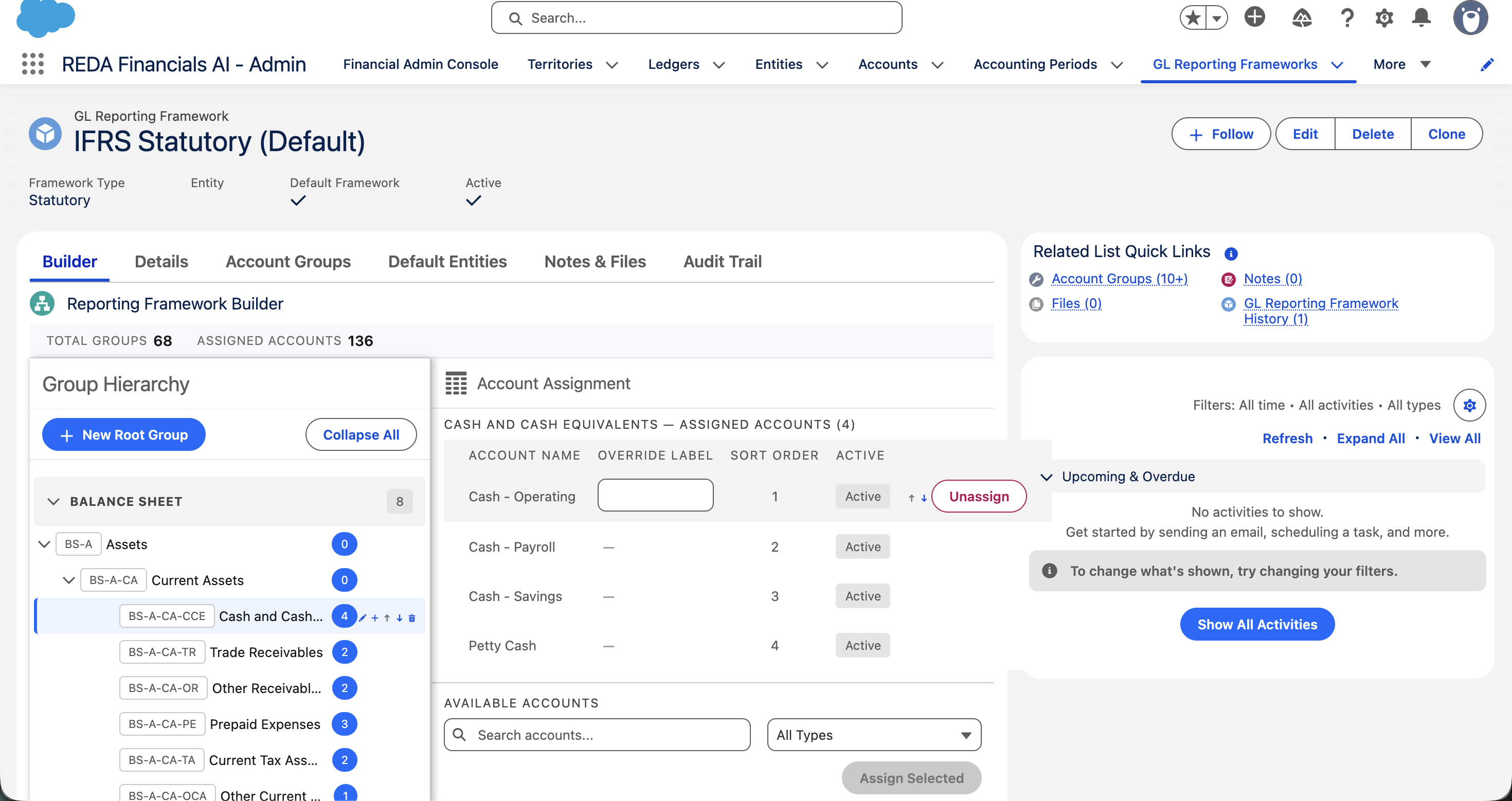This screenshot has height=801, width=1512.
Task: Select the Trade Receivables group row
Action: click(229, 652)
